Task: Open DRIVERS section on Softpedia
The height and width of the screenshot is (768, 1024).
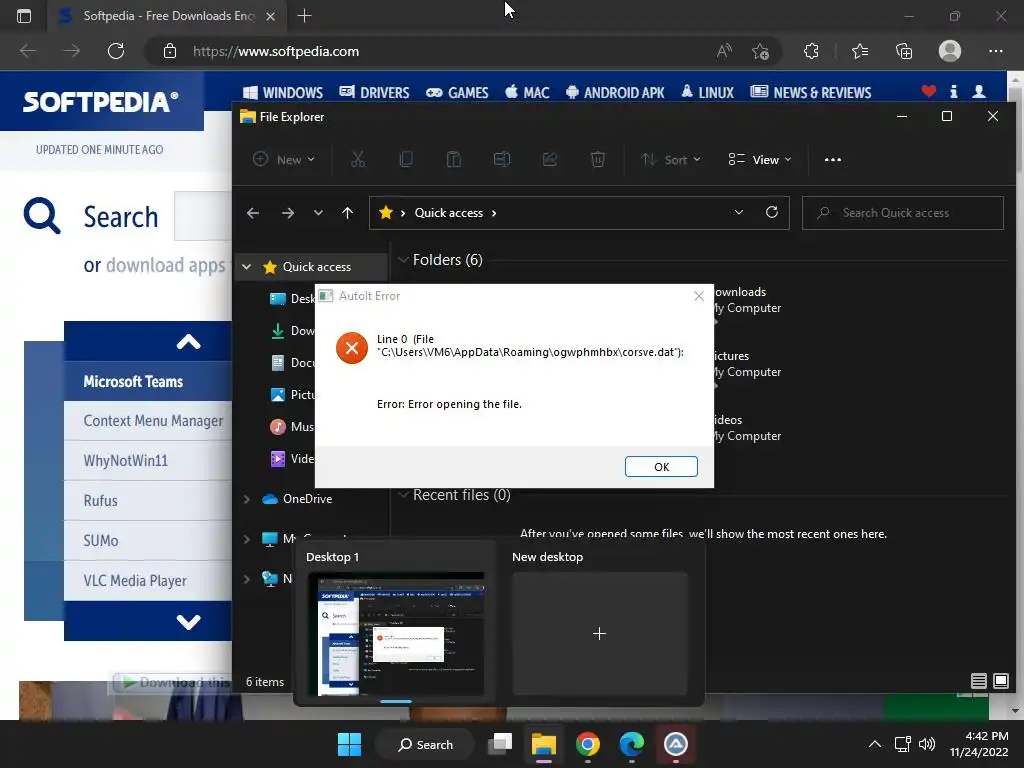Action: (x=374, y=93)
